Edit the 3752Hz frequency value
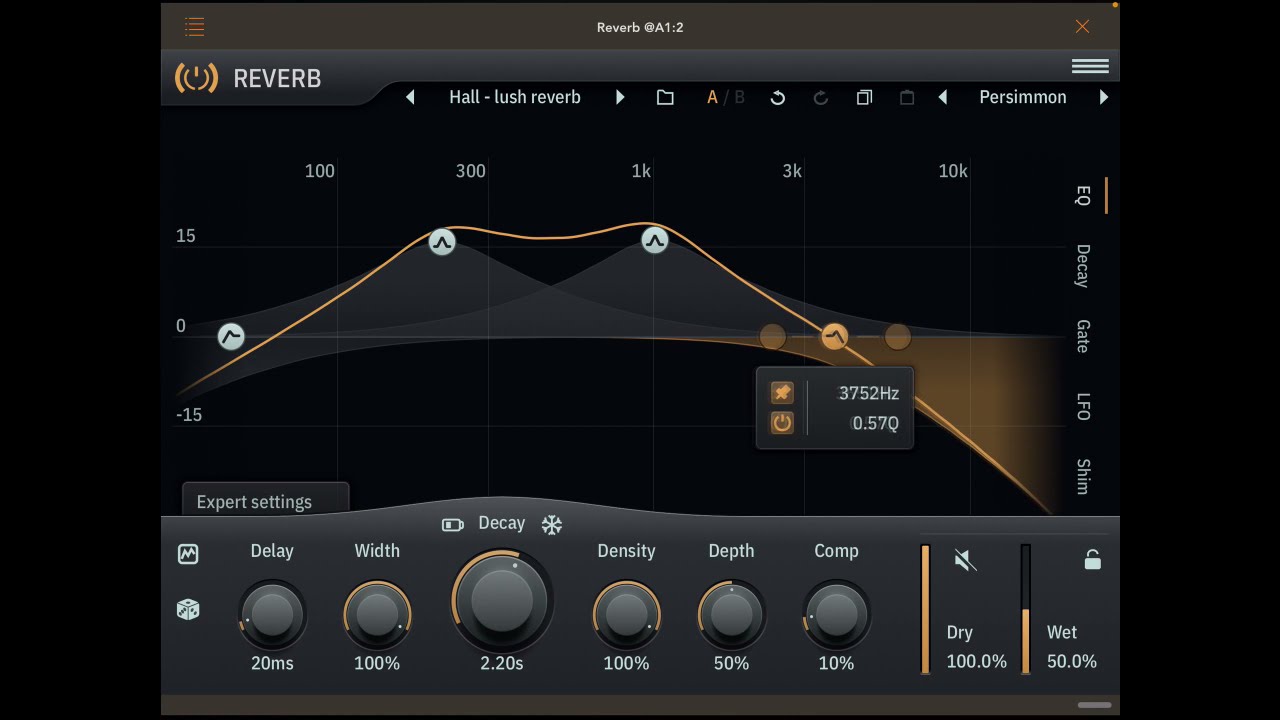The height and width of the screenshot is (720, 1280). [x=868, y=393]
